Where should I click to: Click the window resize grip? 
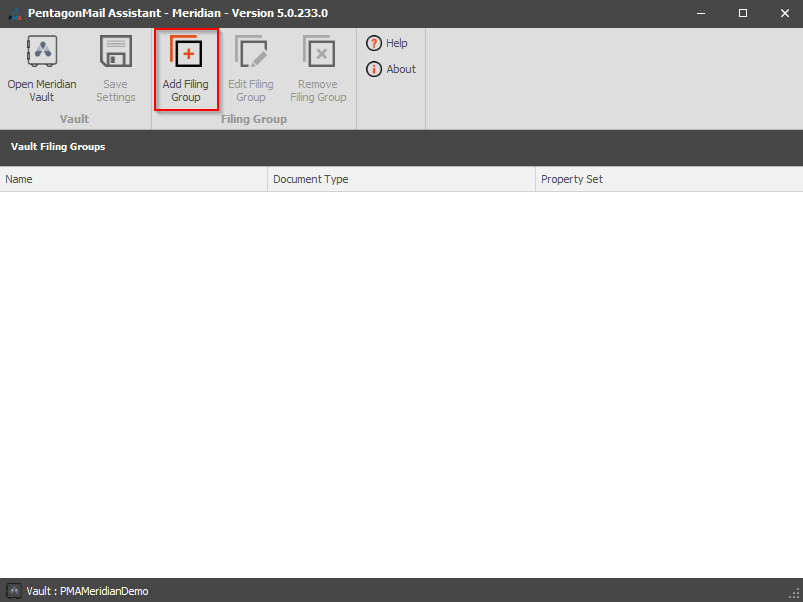(795, 594)
